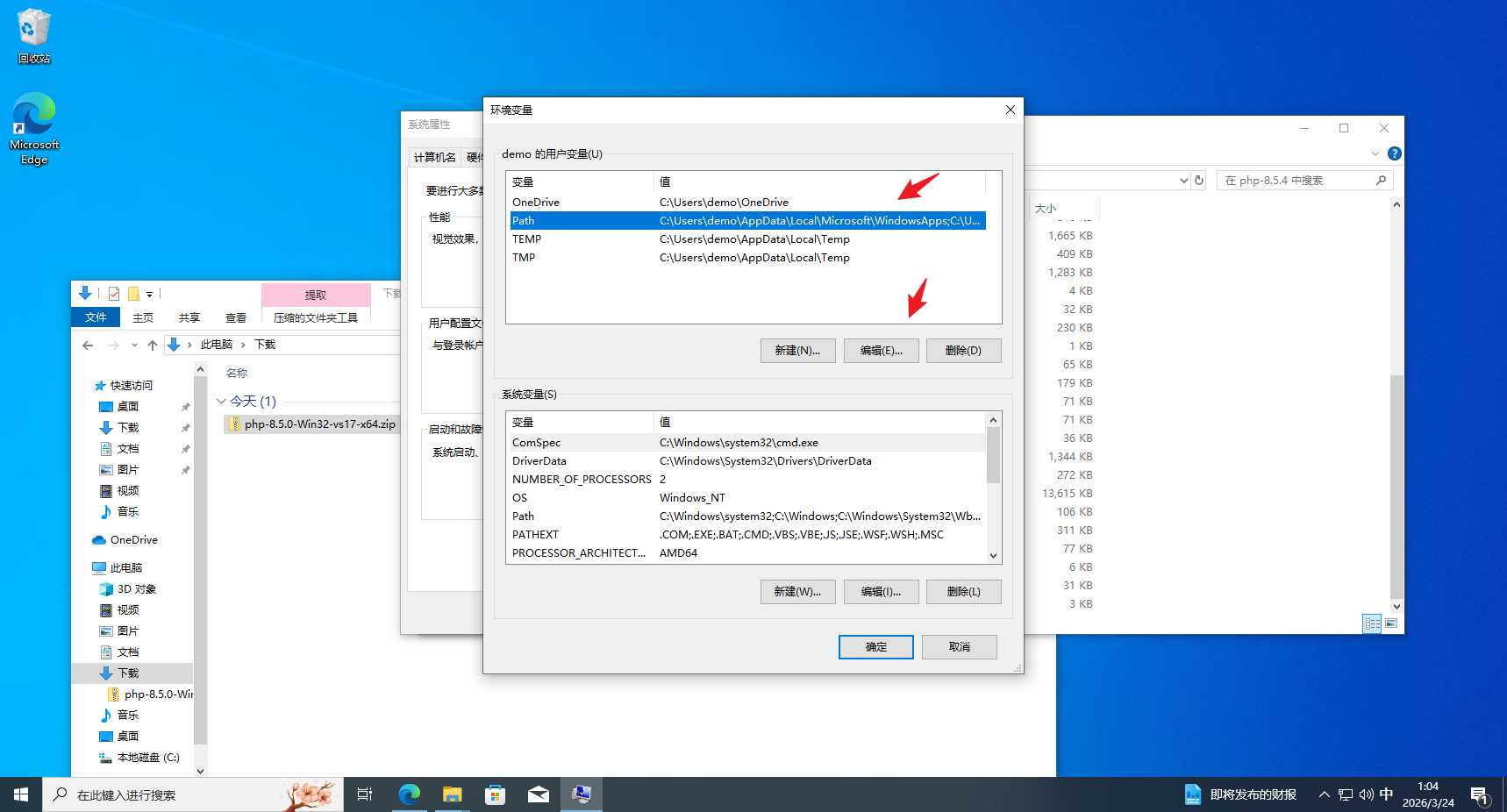
Task: Click the help question mark icon
Action: [x=1395, y=153]
